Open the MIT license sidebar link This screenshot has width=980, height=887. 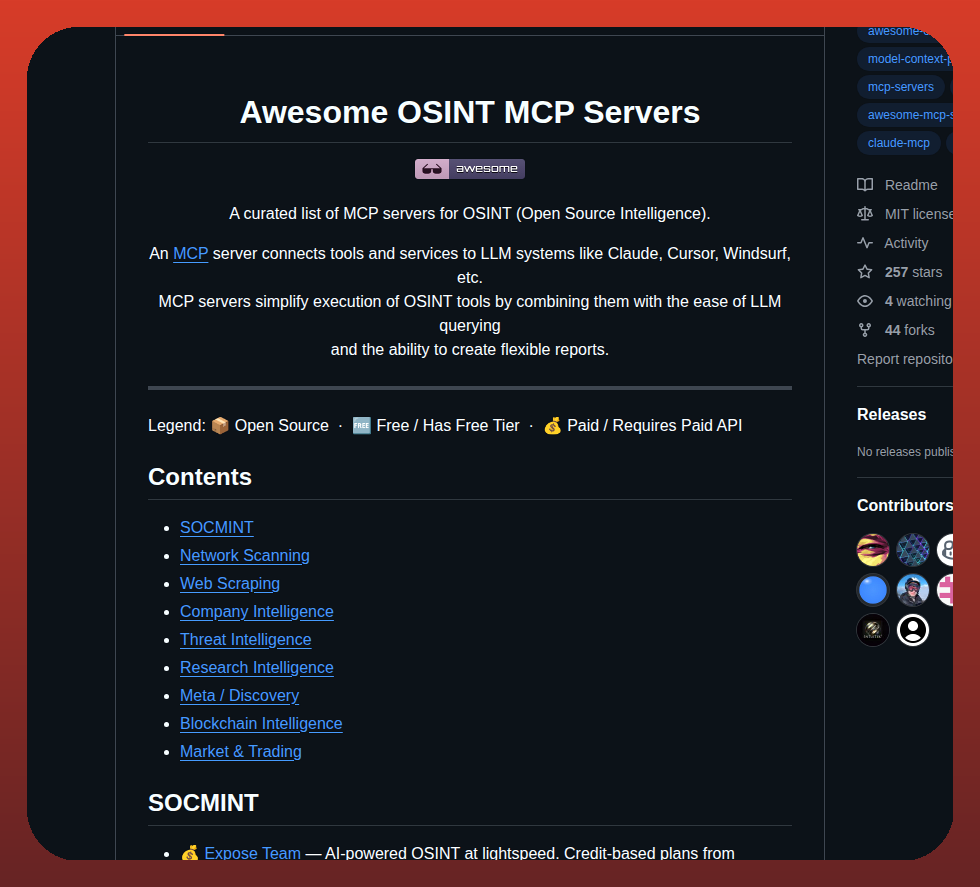coord(919,214)
